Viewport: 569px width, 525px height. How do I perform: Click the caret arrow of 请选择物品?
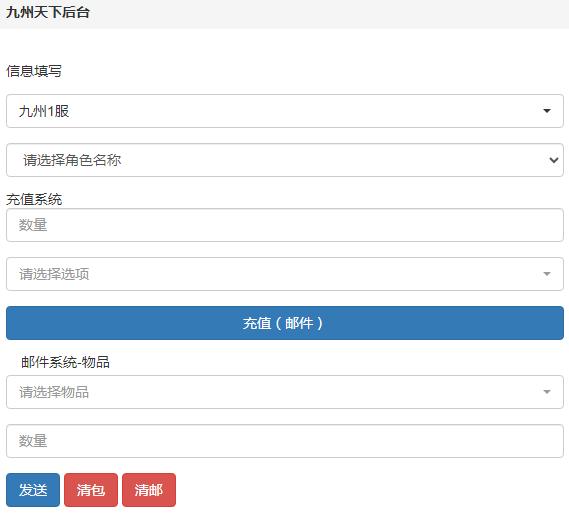[x=547, y=392]
